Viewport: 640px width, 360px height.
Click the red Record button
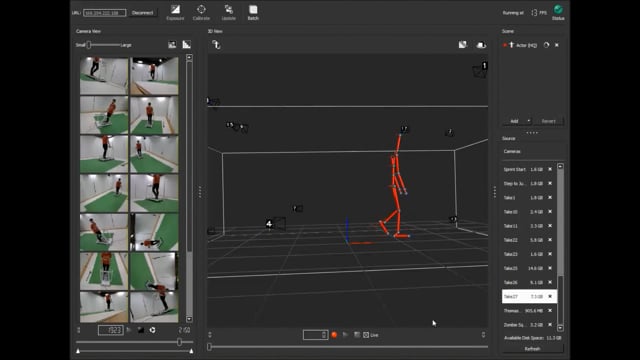[x=334, y=335]
